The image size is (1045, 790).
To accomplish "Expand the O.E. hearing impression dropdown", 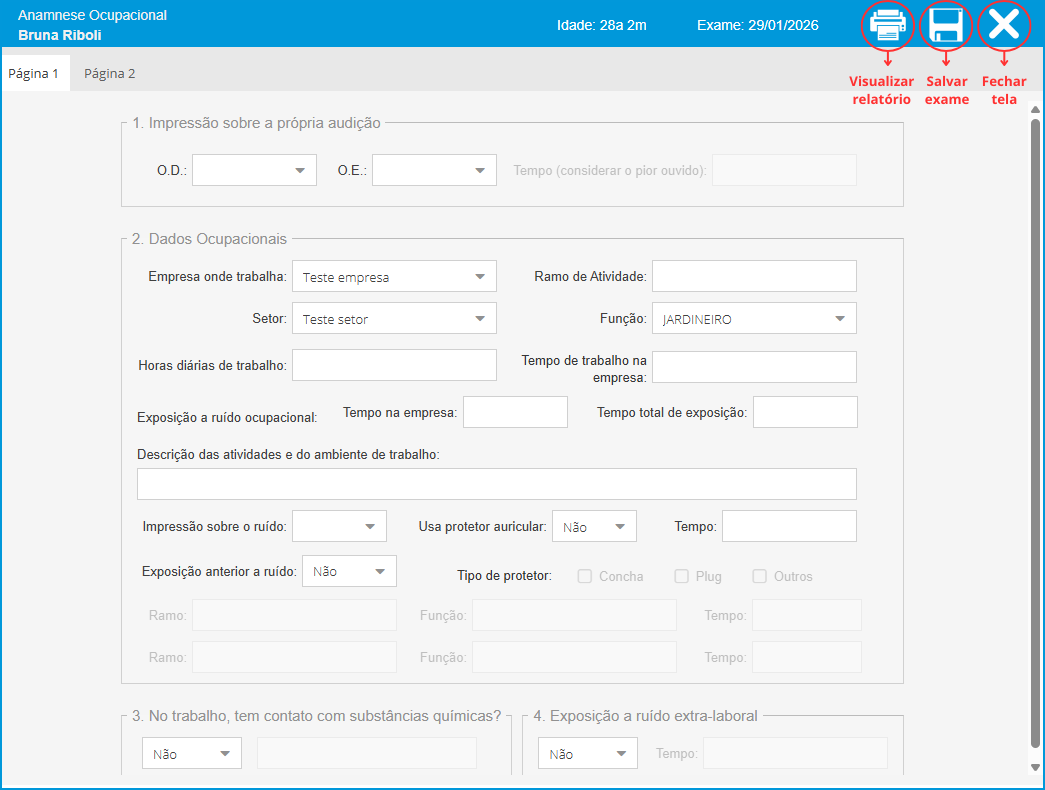I will coord(434,170).
